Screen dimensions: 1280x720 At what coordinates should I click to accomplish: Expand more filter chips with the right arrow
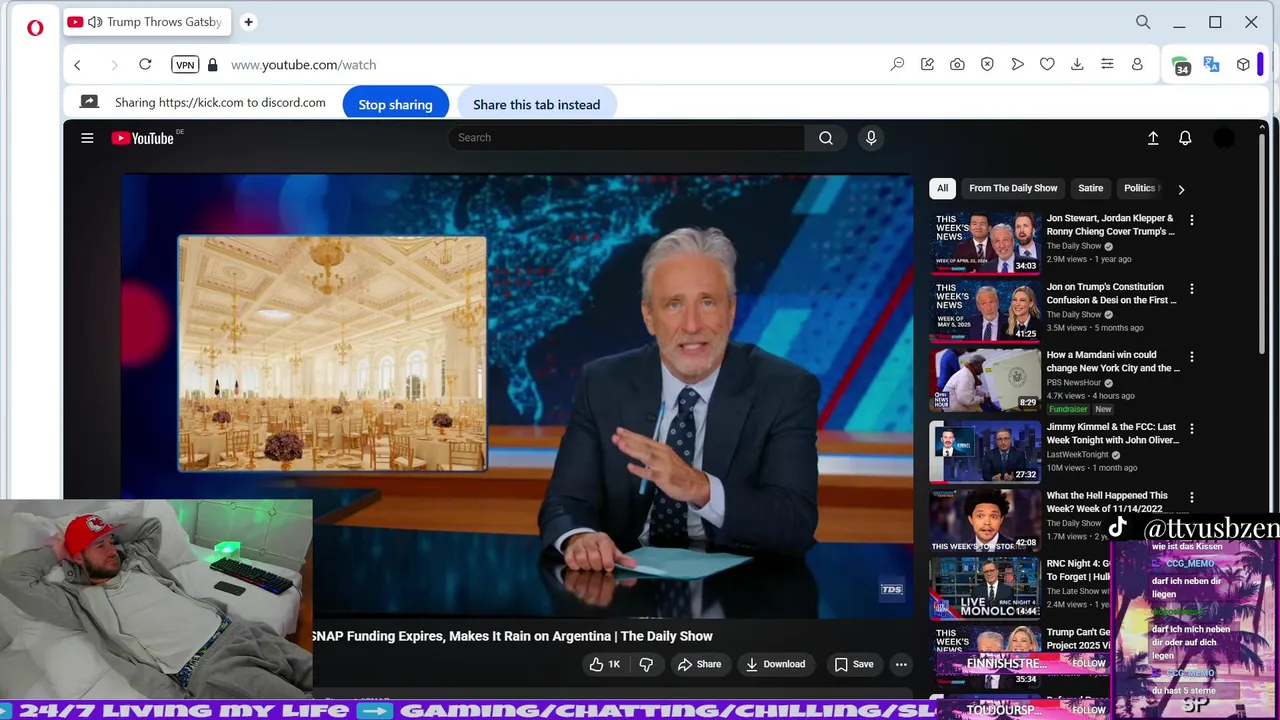(1181, 189)
